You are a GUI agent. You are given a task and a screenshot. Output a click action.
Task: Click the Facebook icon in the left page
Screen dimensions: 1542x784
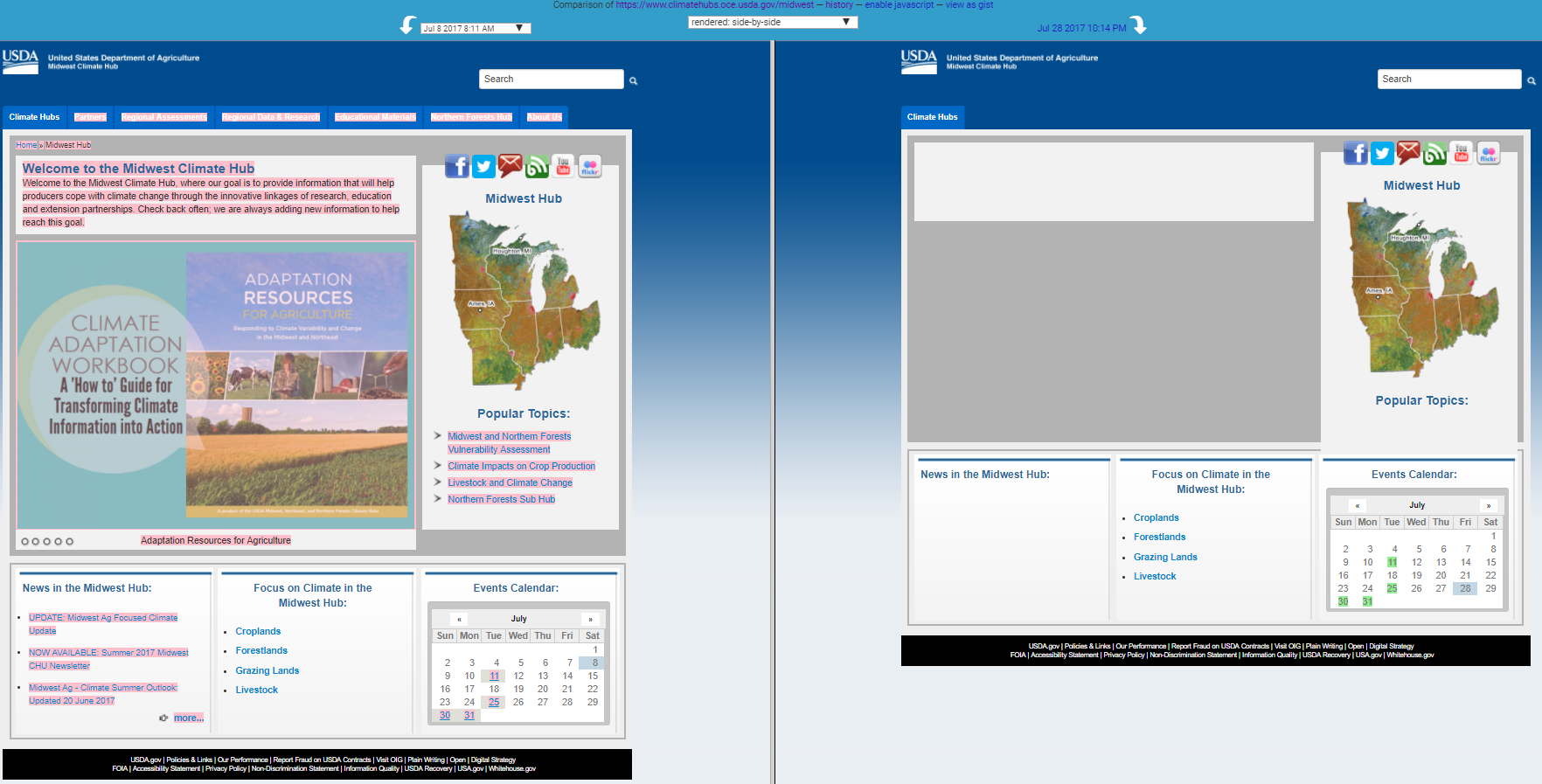click(456, 166)
